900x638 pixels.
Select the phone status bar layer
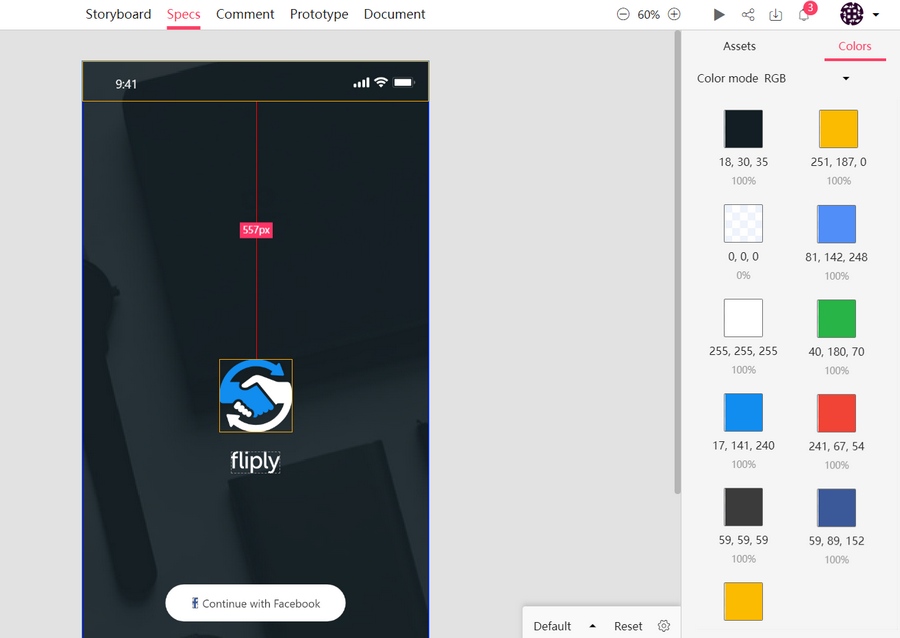[255, 81]
